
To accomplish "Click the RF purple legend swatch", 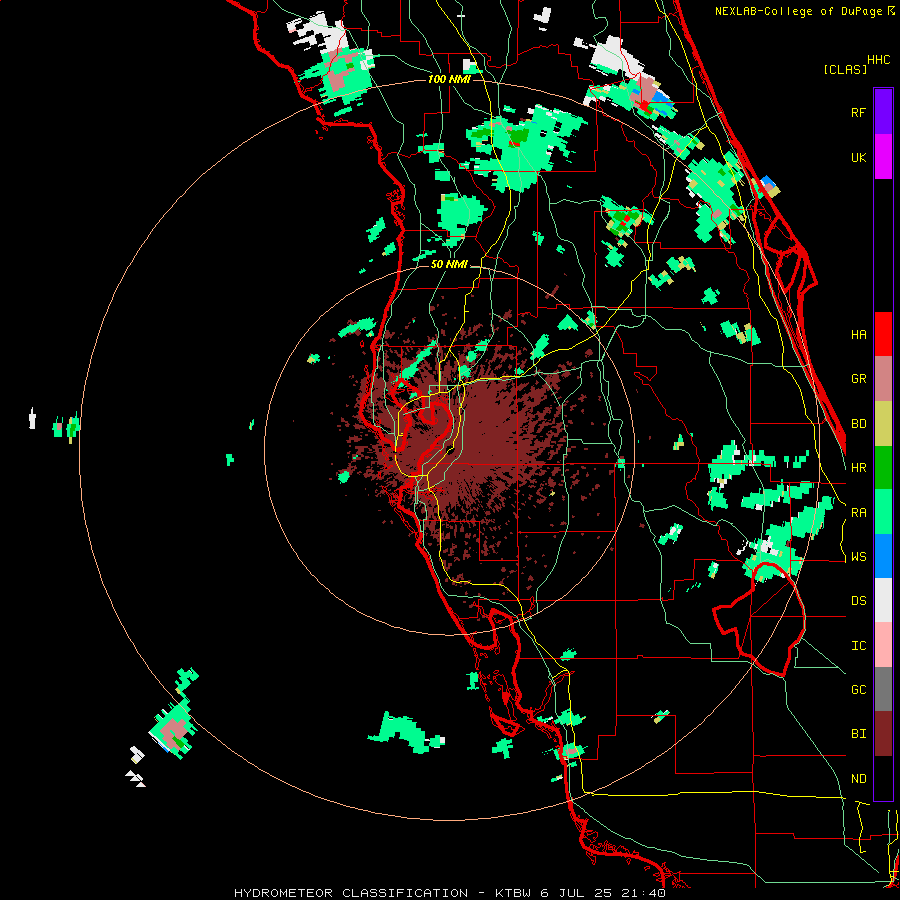I will click(883, 112).
